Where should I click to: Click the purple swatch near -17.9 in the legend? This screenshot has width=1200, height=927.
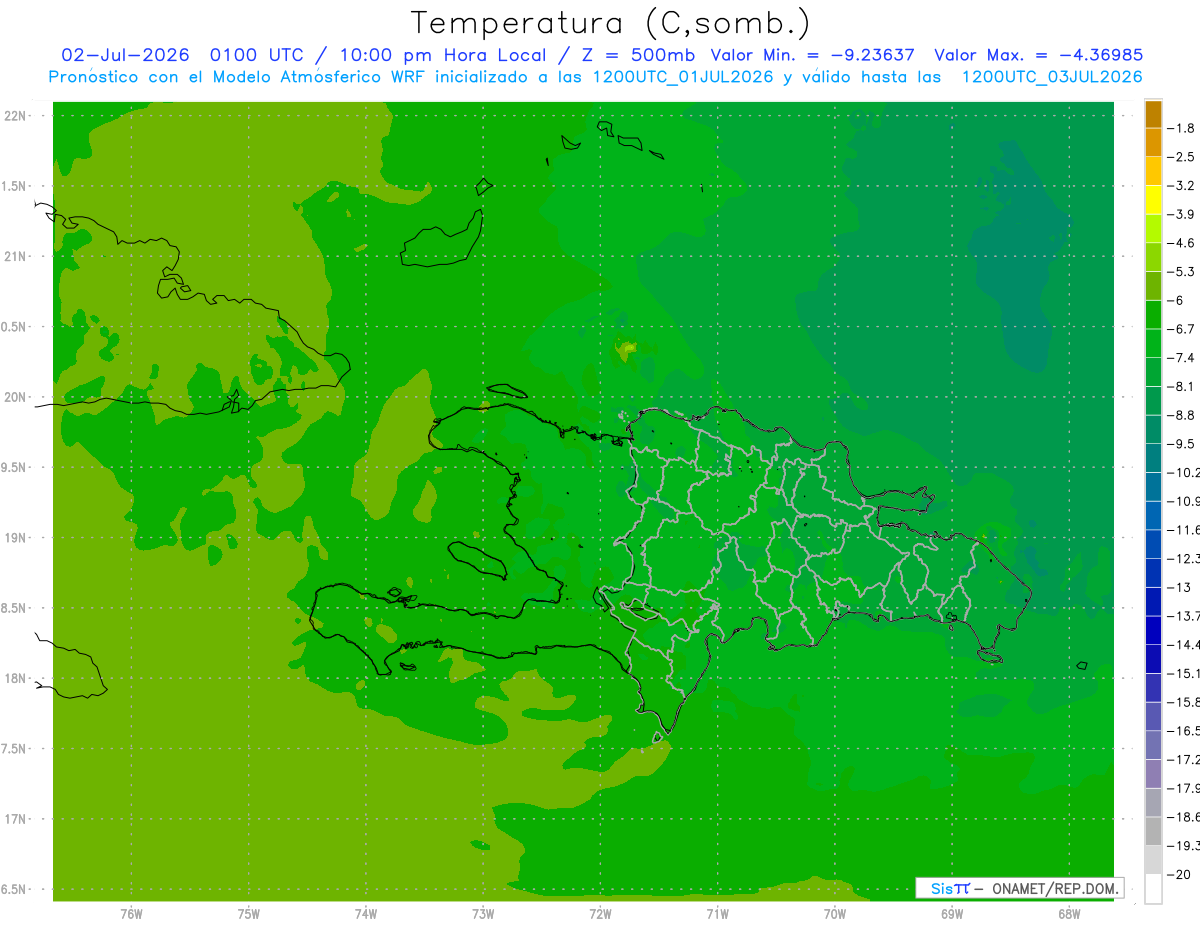(x=1153, y=774)
